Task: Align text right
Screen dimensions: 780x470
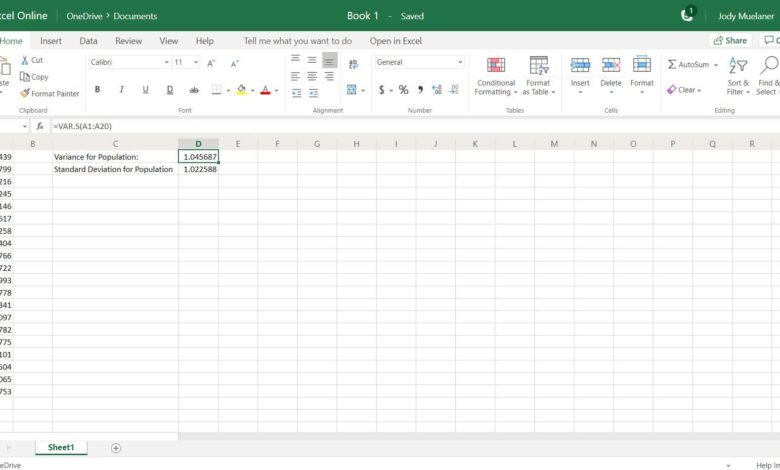Action: point(329,76)
